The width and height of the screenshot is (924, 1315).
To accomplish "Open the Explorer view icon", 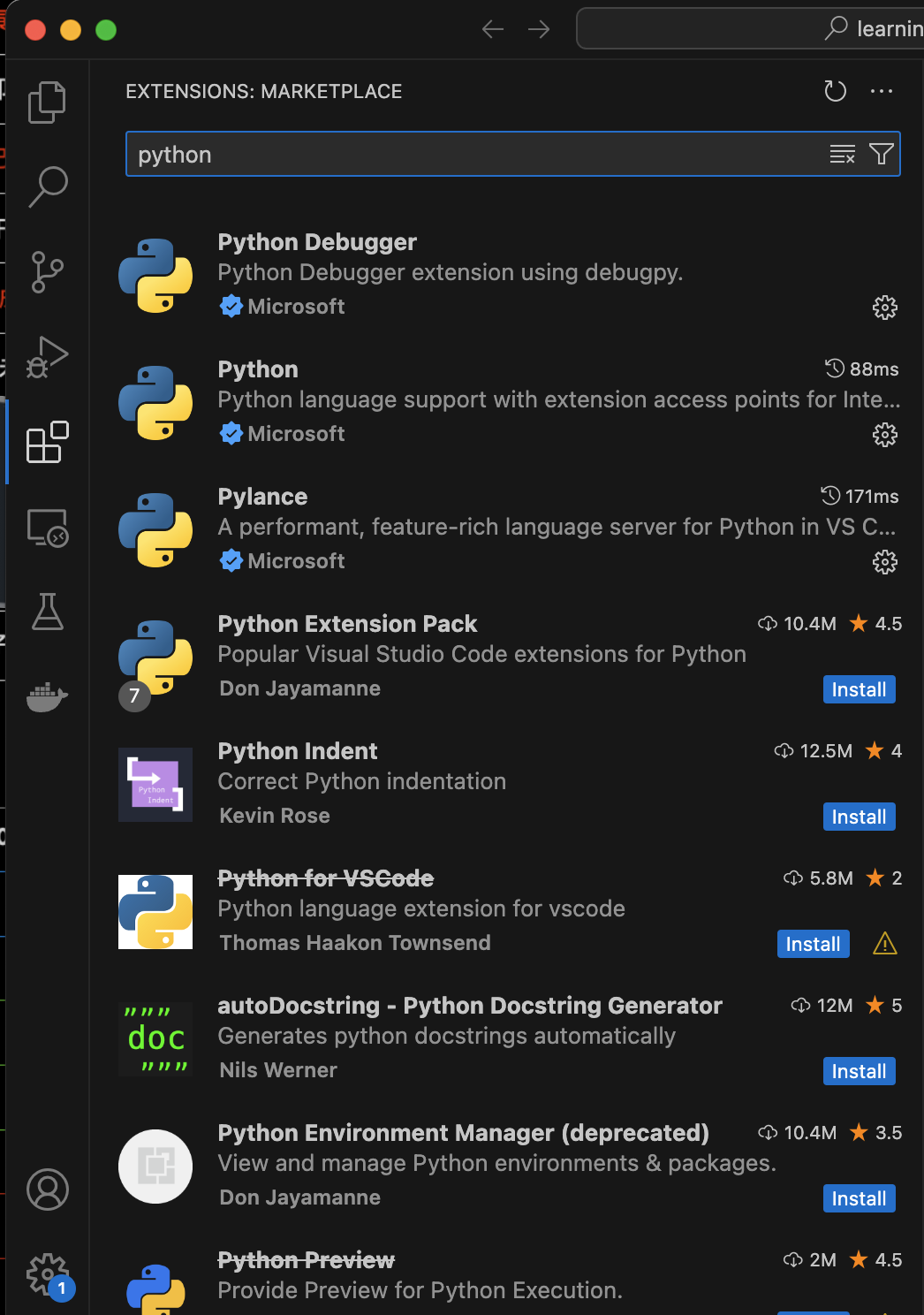I will click(47, 103).
